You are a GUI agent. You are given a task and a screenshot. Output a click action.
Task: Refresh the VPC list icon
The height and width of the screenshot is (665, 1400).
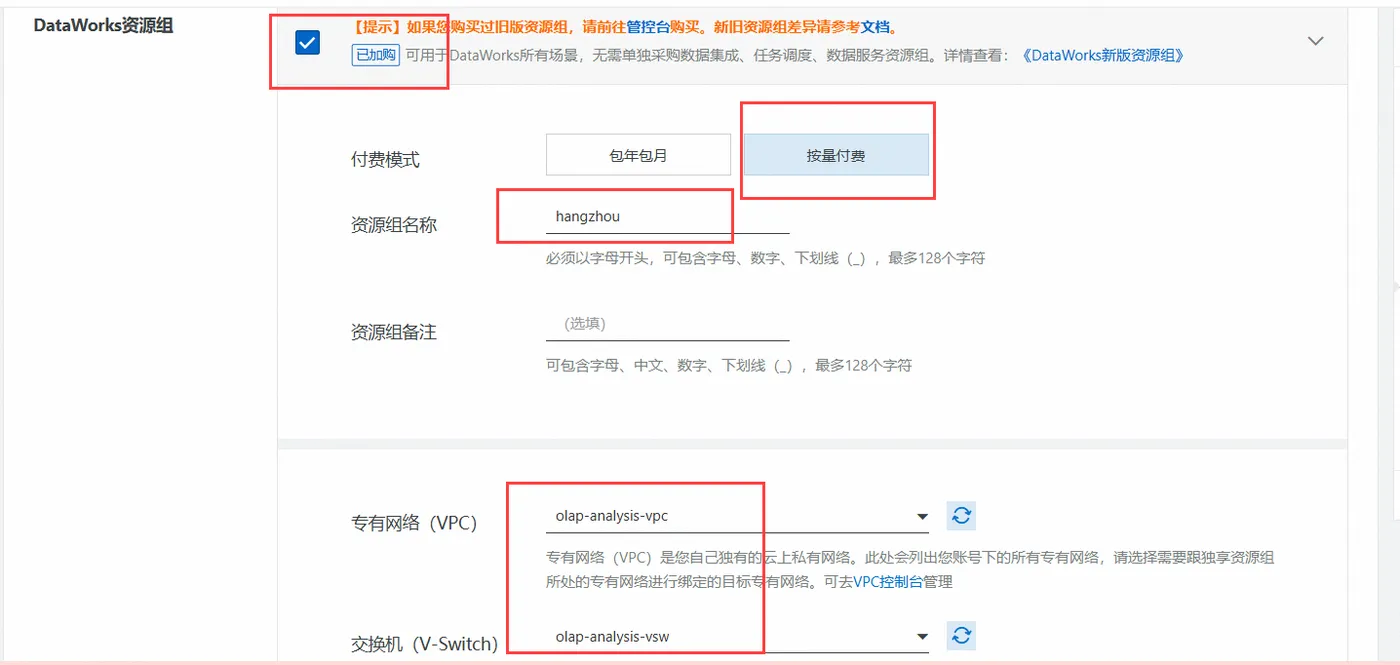(x=961, y=516)
